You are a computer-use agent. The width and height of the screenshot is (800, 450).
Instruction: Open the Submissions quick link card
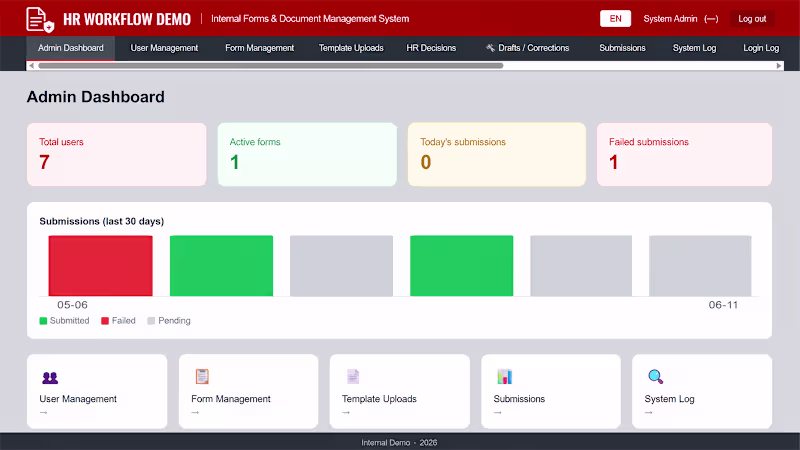click(x=551, y=391)
